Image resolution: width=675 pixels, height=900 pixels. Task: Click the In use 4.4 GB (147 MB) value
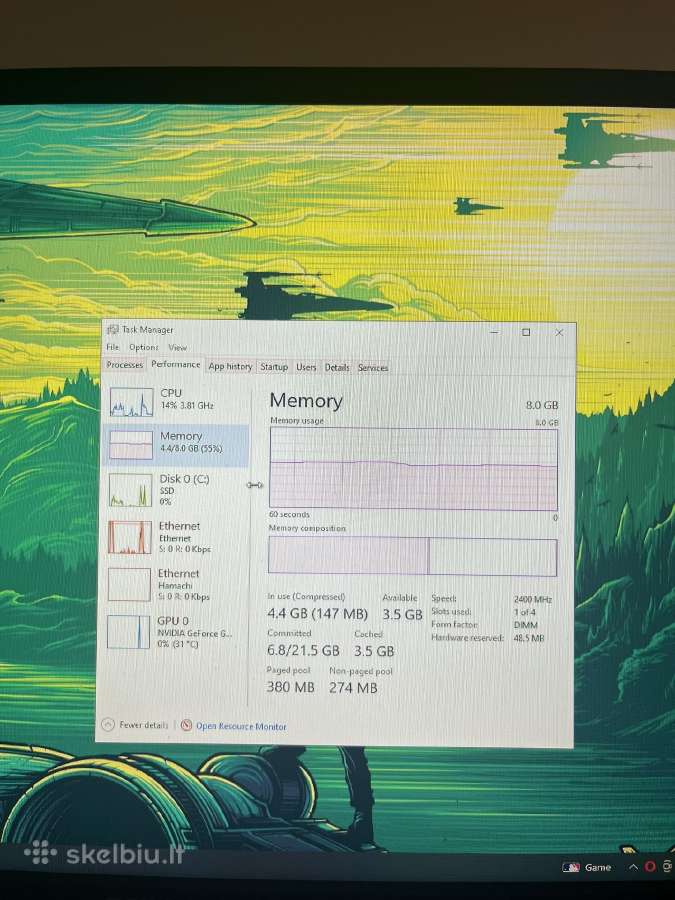(317, 614)
